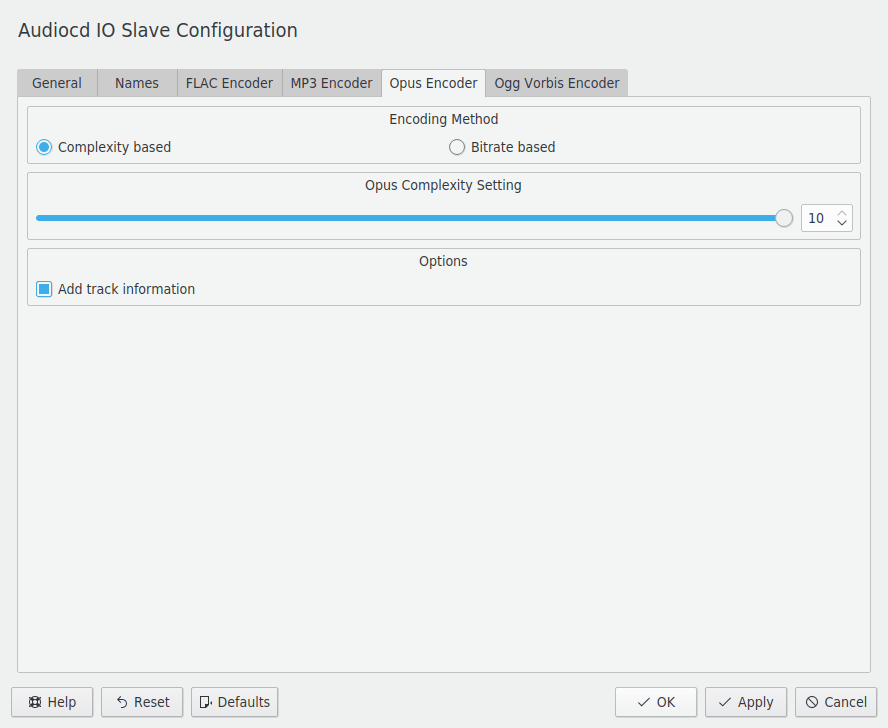Toggle the Add track information checkbox

[x=42, y=288]
